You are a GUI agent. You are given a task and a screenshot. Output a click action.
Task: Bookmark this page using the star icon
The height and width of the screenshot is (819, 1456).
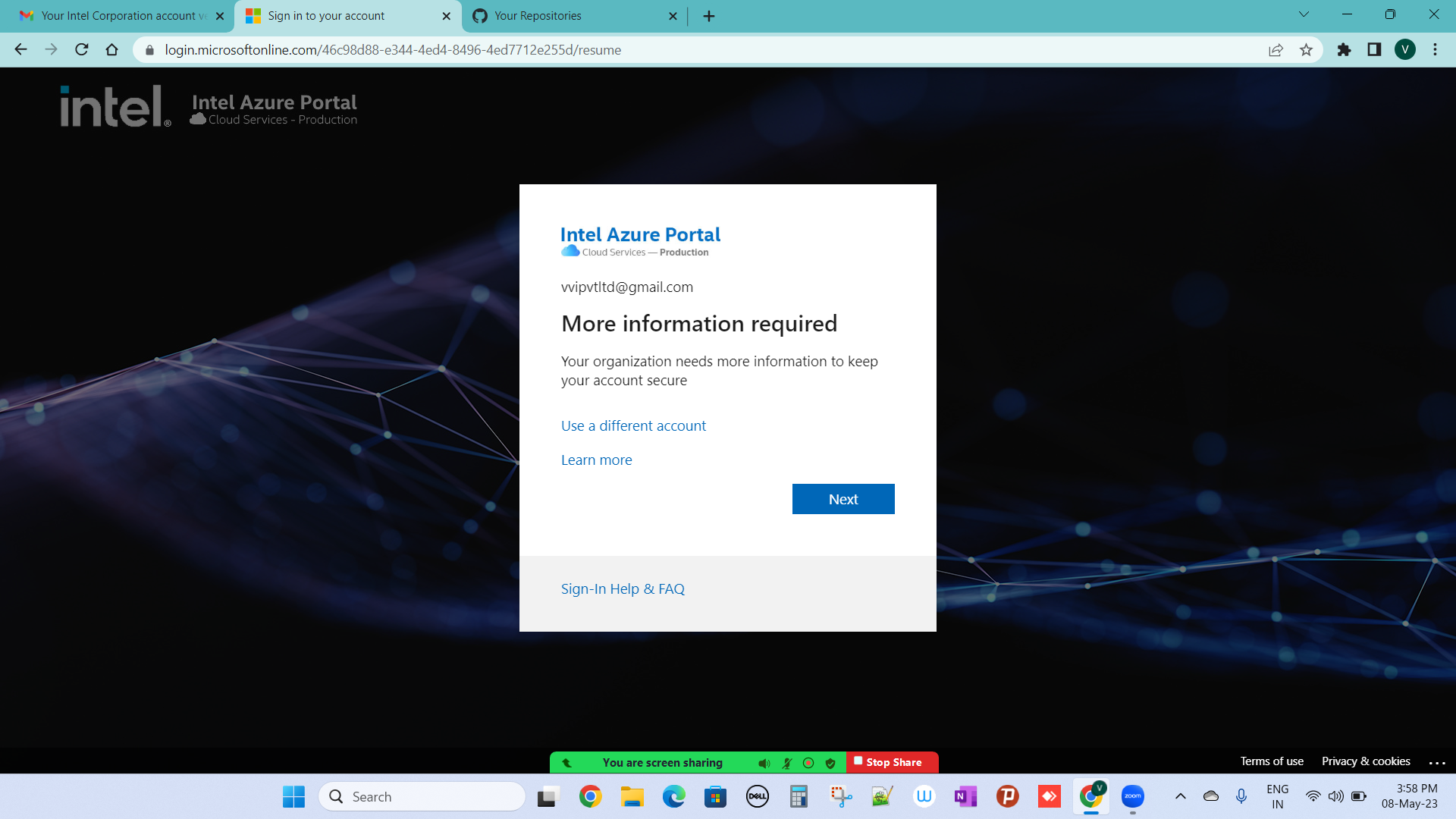(1307, 50)
